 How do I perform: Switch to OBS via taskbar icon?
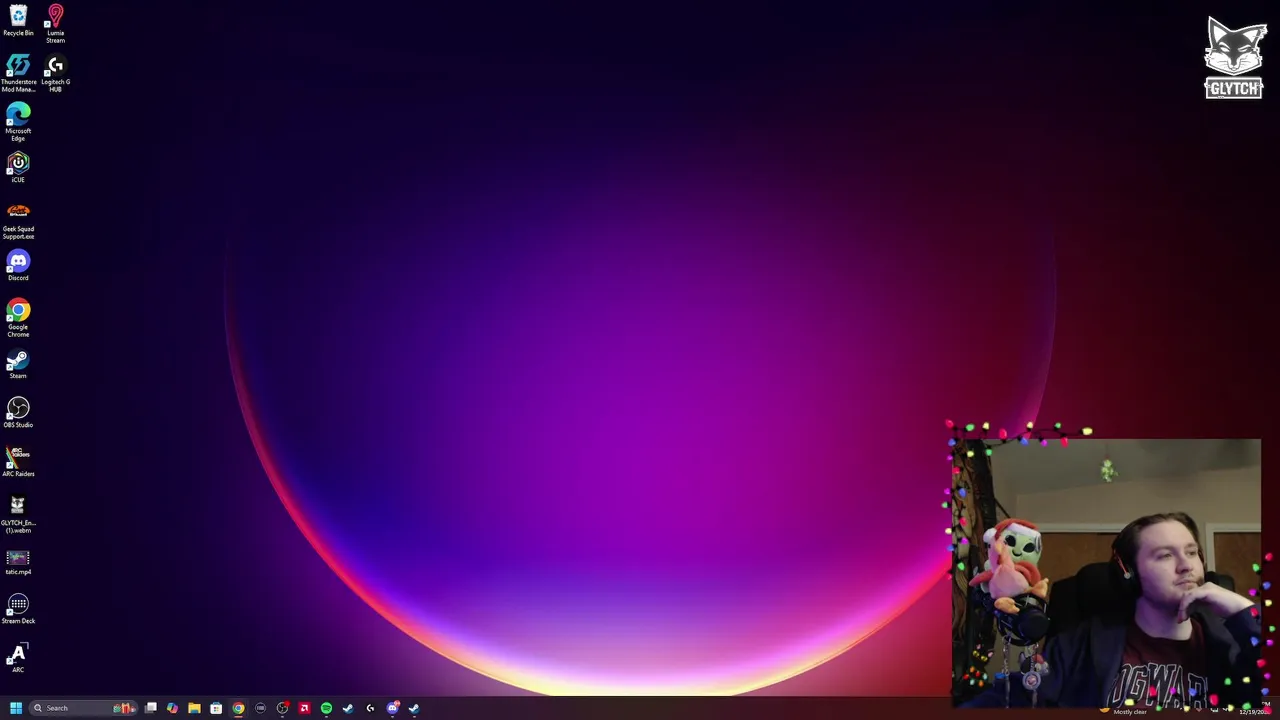tap(282, 708)
